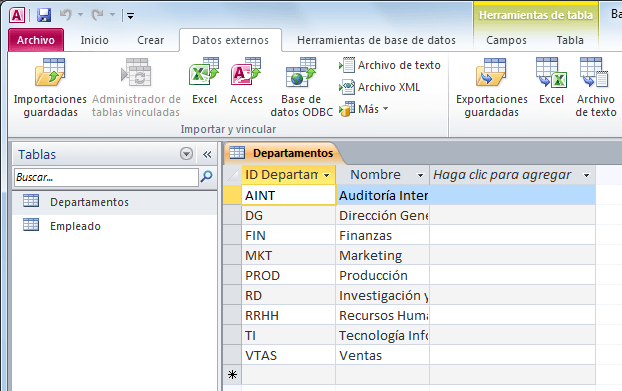Customize the Quick Access Toolbar dropdown
This screenshot has width=622, height=391.
[x=130, y=16]
